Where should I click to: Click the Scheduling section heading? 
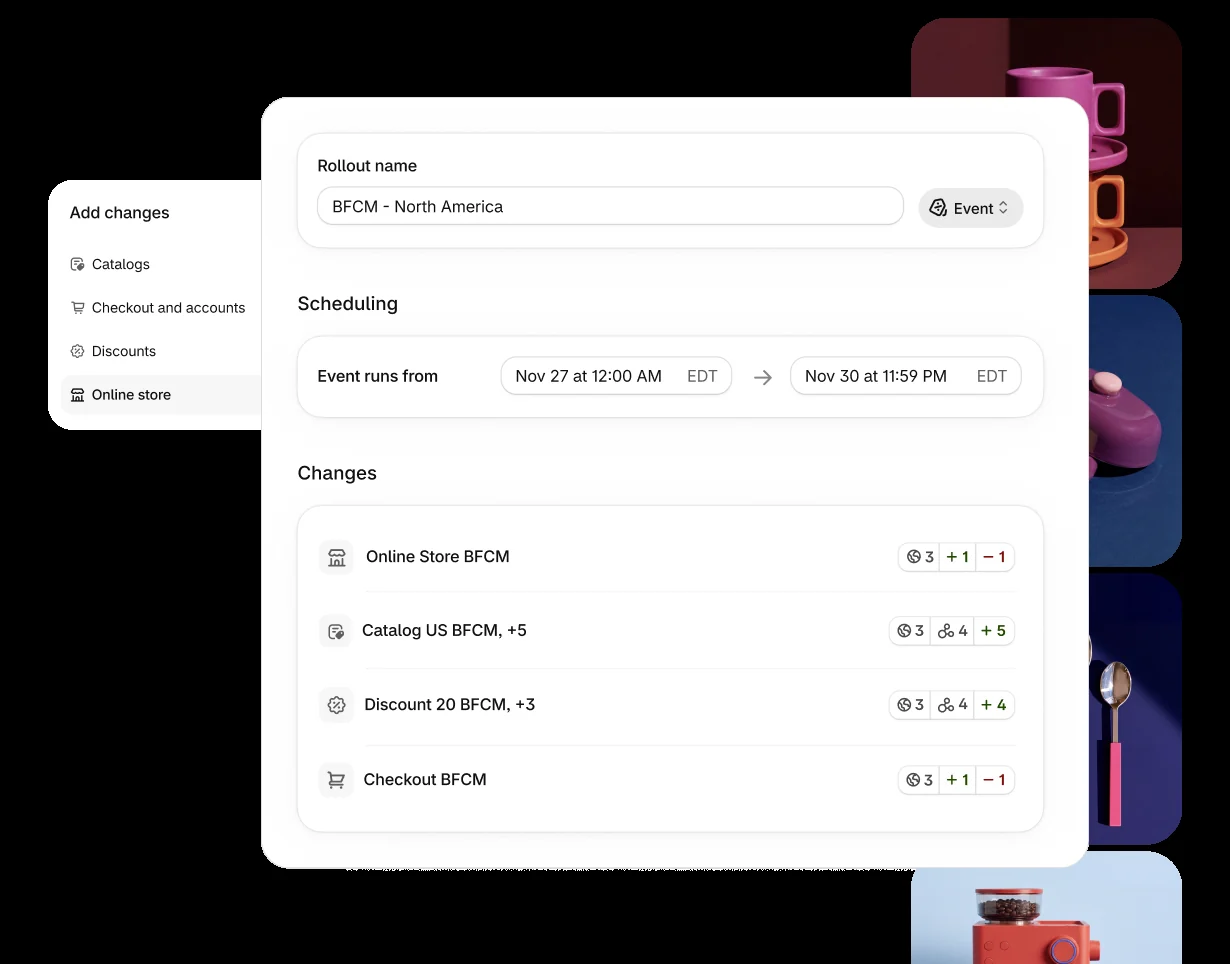(347, 304)
